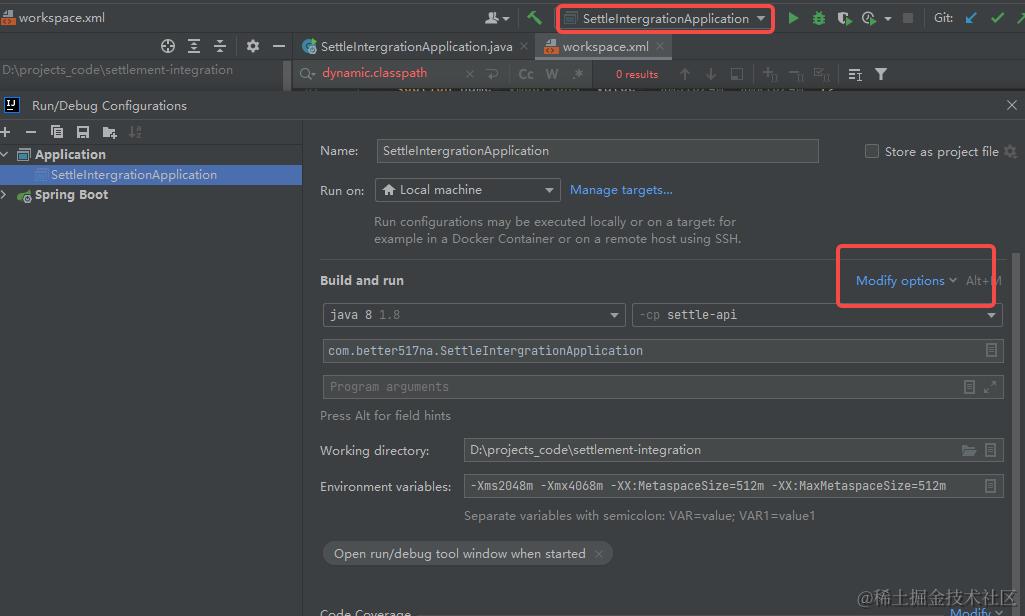Click the main class field

click(x=663, y=351)
